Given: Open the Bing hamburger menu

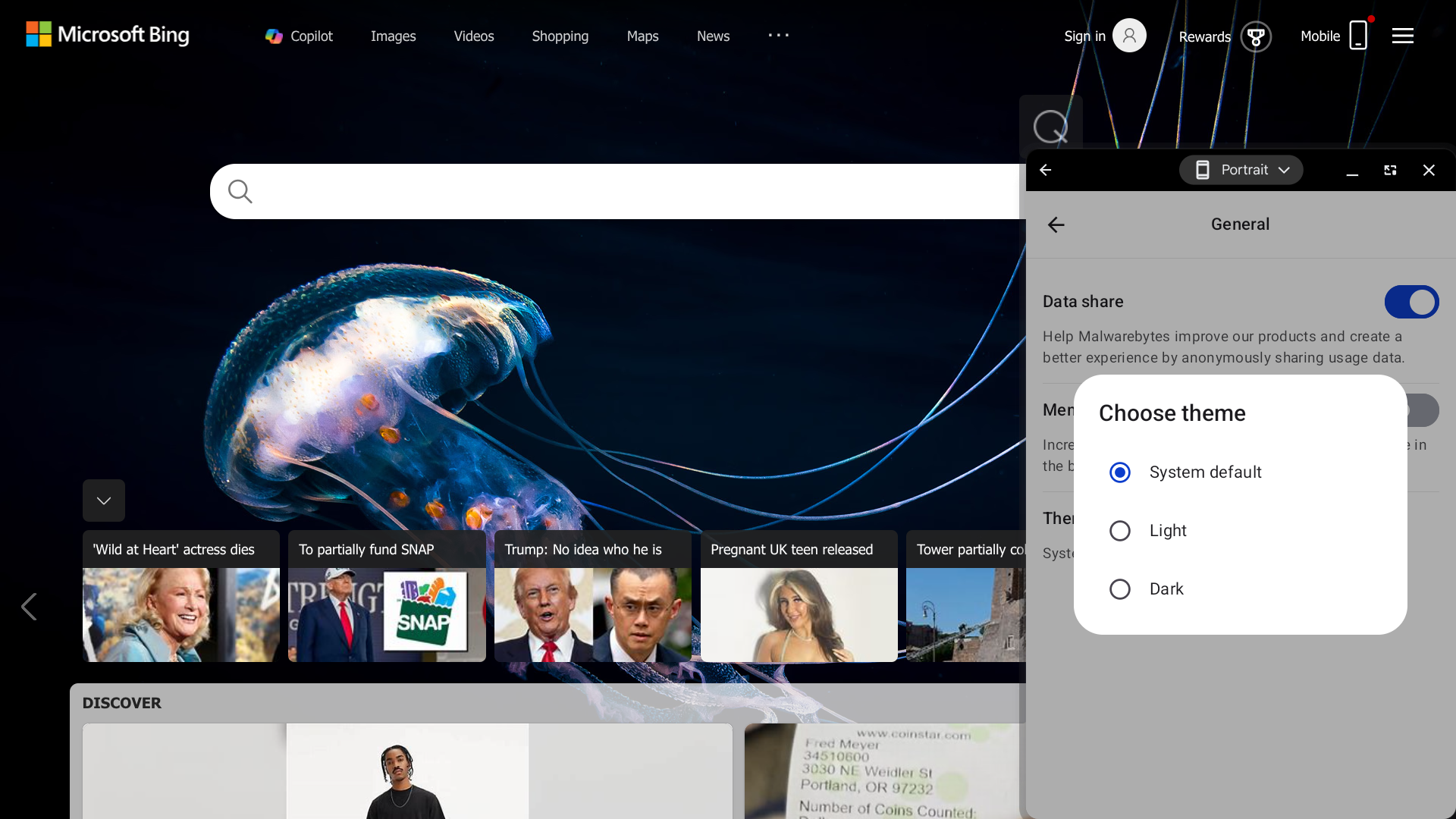Looking at the screenshot, I should click(x=1403, y=36).
